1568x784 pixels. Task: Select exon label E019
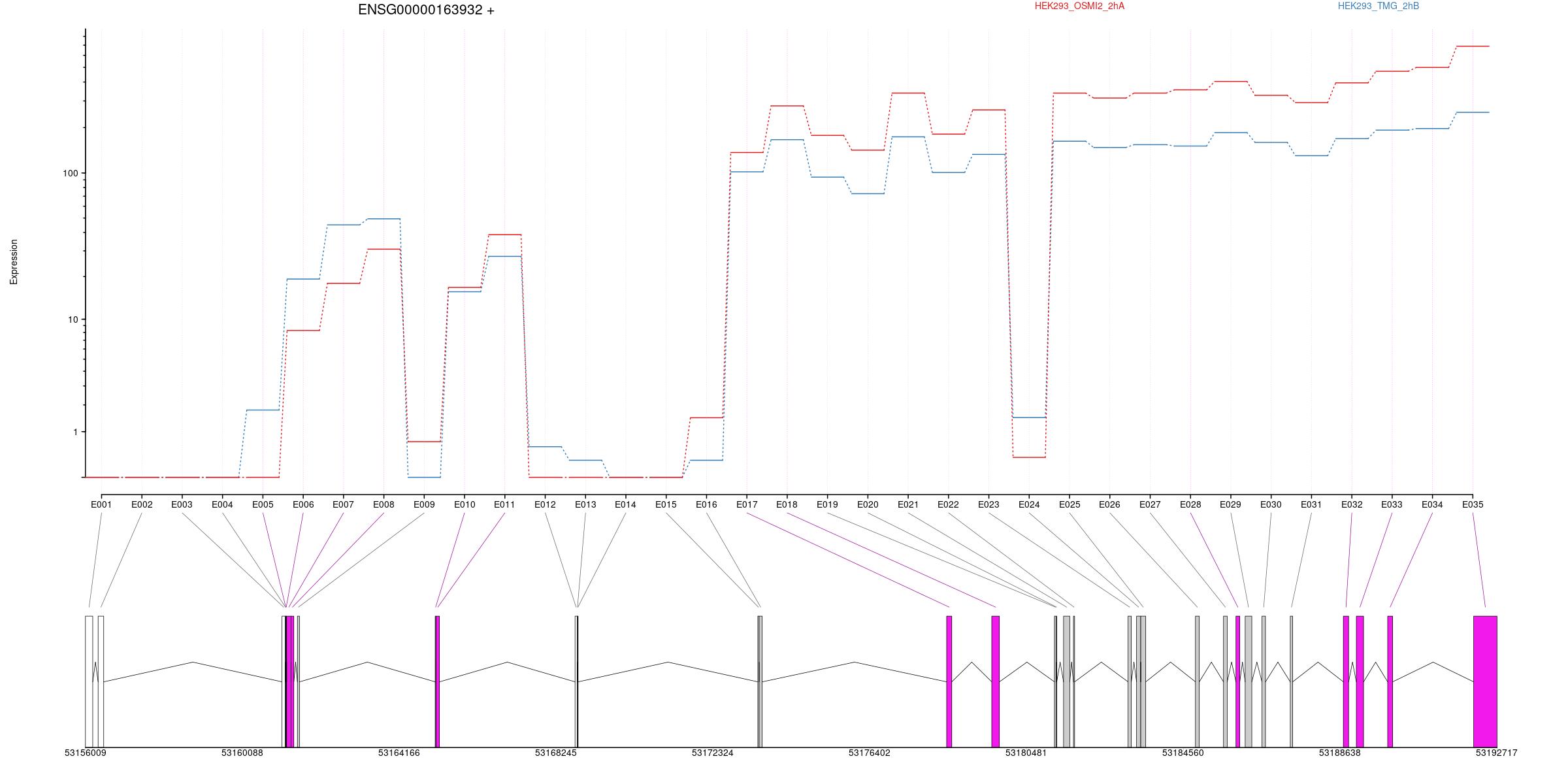[x=827, y=504]
